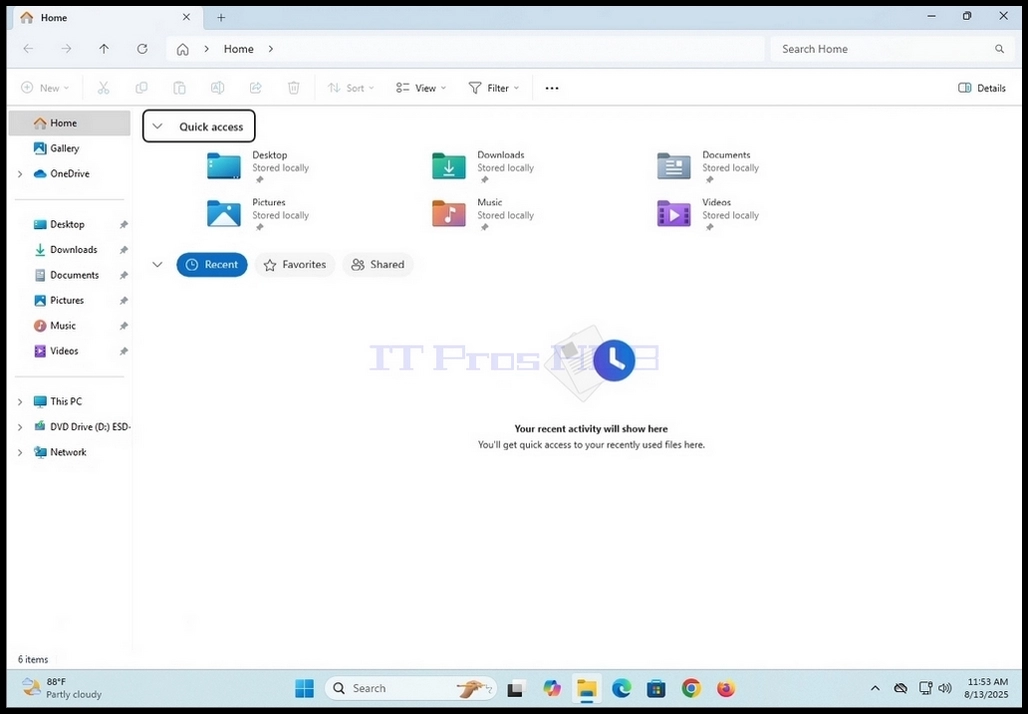
Task: Open the Filter dropdown
Action: tap(494, 88)
